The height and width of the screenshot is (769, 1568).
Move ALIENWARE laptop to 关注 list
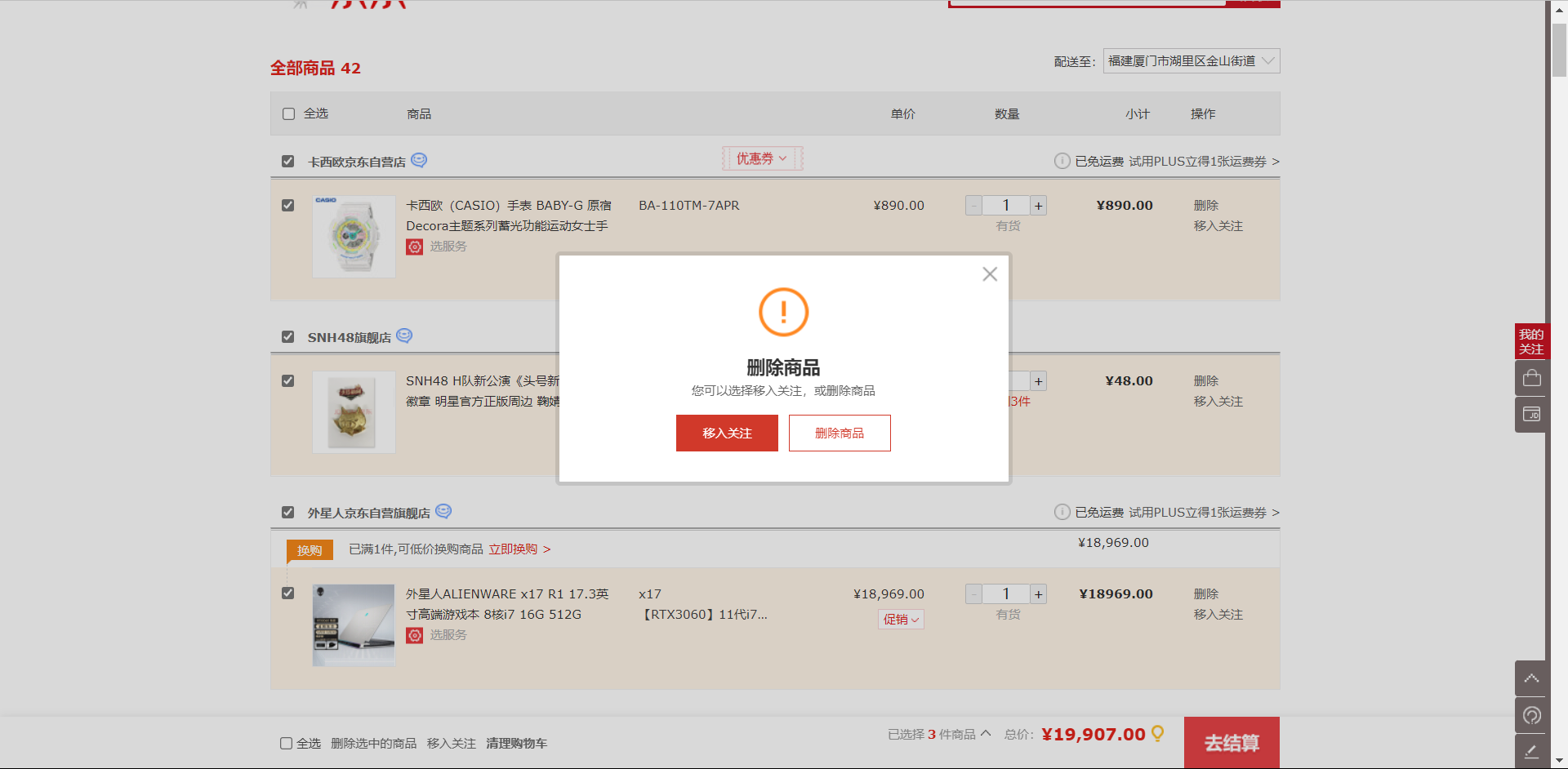[x=1218, y=615]
